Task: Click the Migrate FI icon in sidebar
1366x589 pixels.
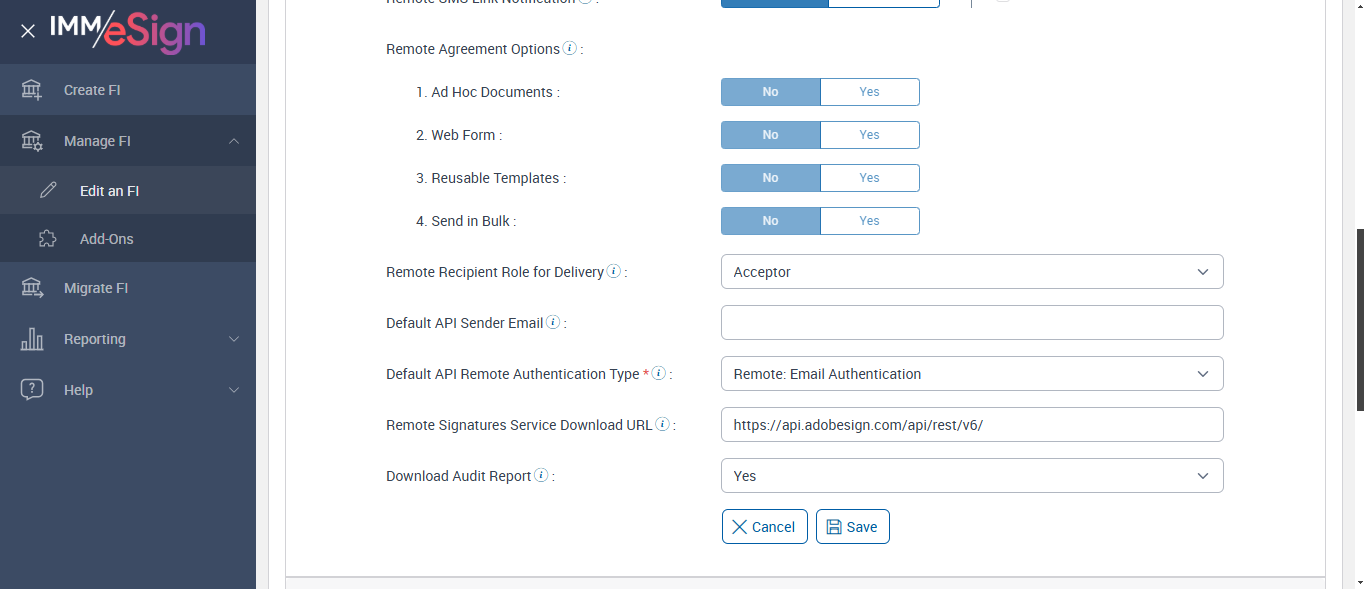Action: (32, 288)
